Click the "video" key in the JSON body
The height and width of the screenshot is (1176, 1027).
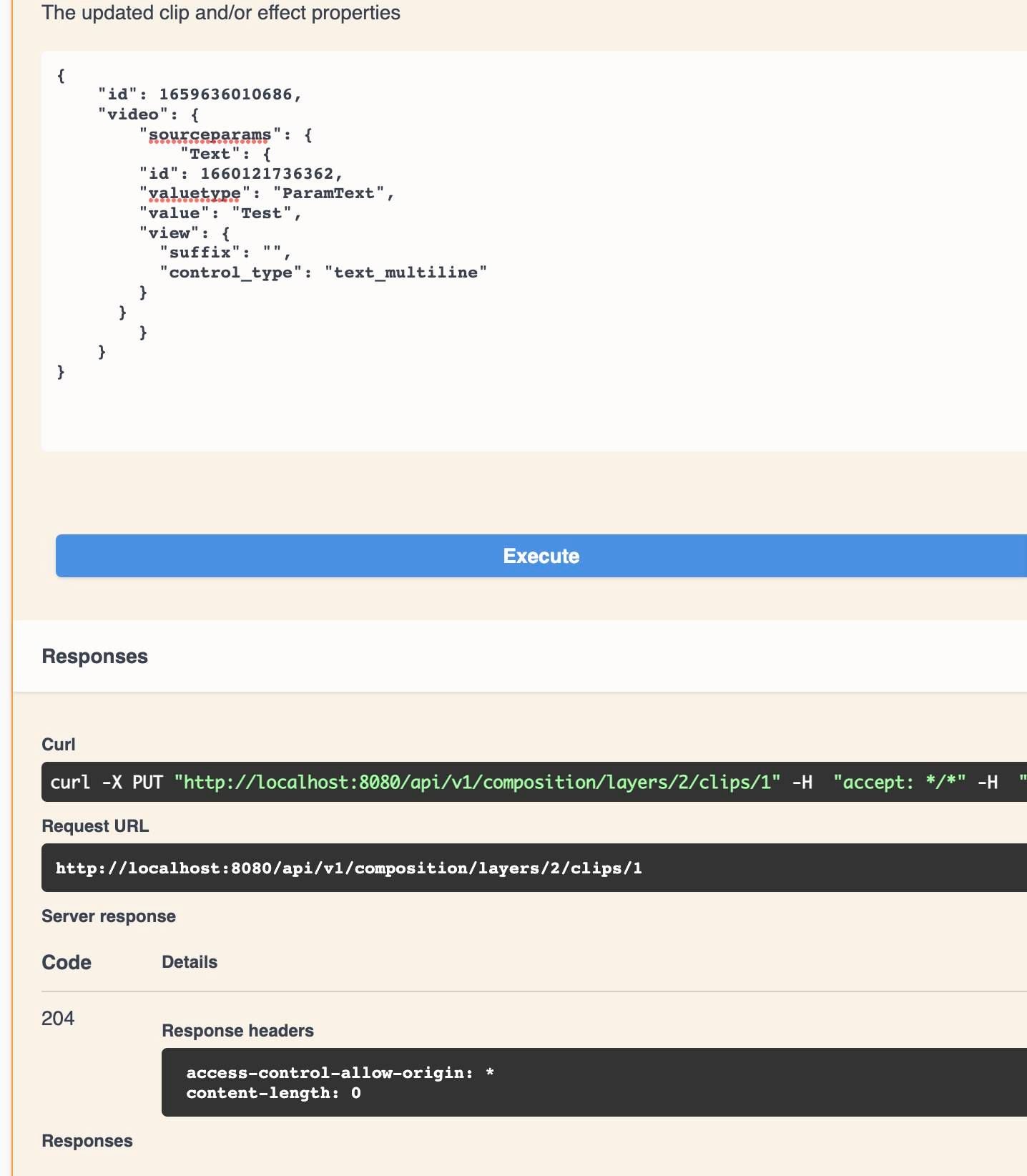(x=133, y=114)
